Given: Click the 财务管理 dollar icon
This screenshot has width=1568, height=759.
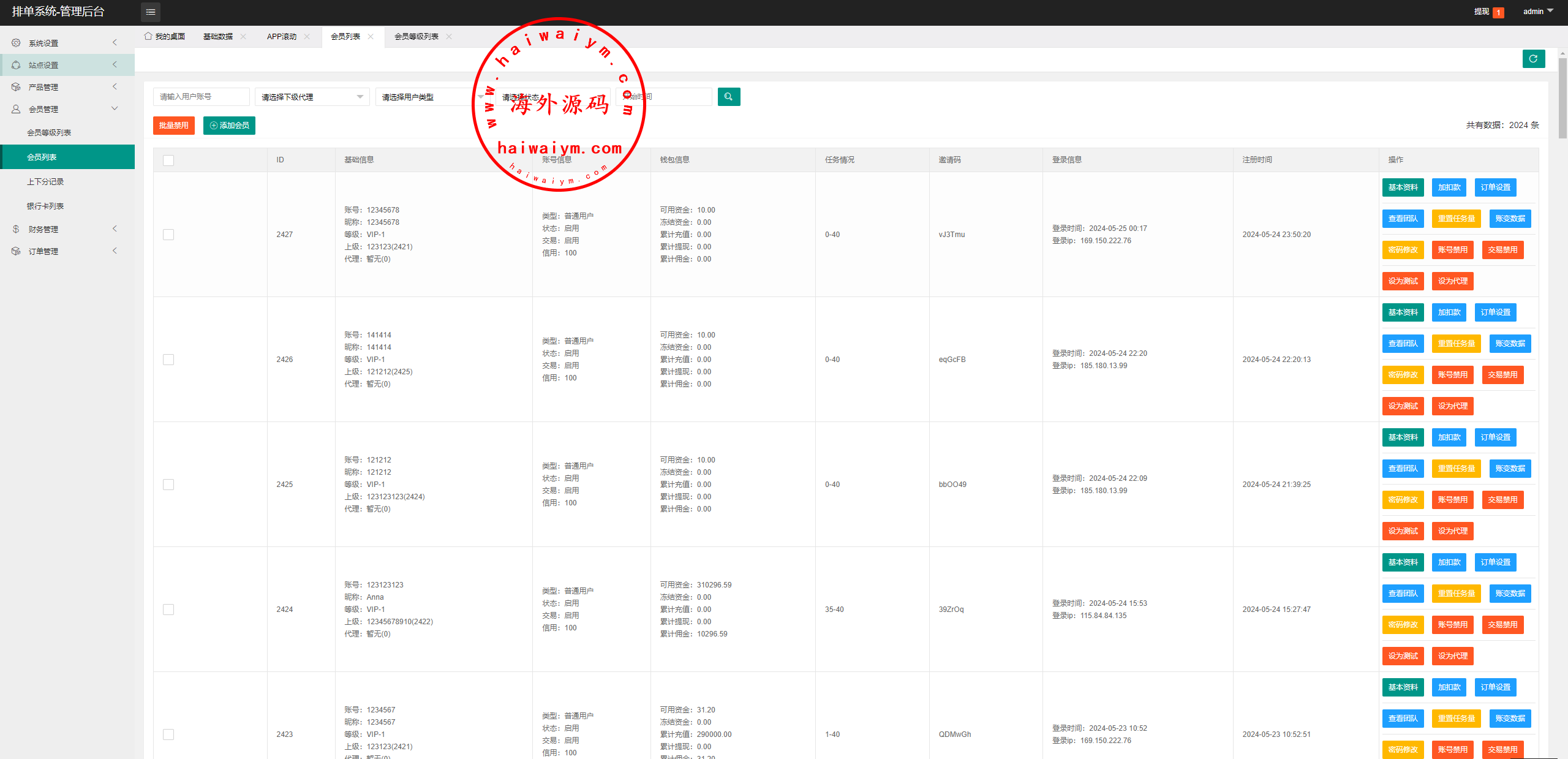Looking at the screenshot, I should pos(16,229).
